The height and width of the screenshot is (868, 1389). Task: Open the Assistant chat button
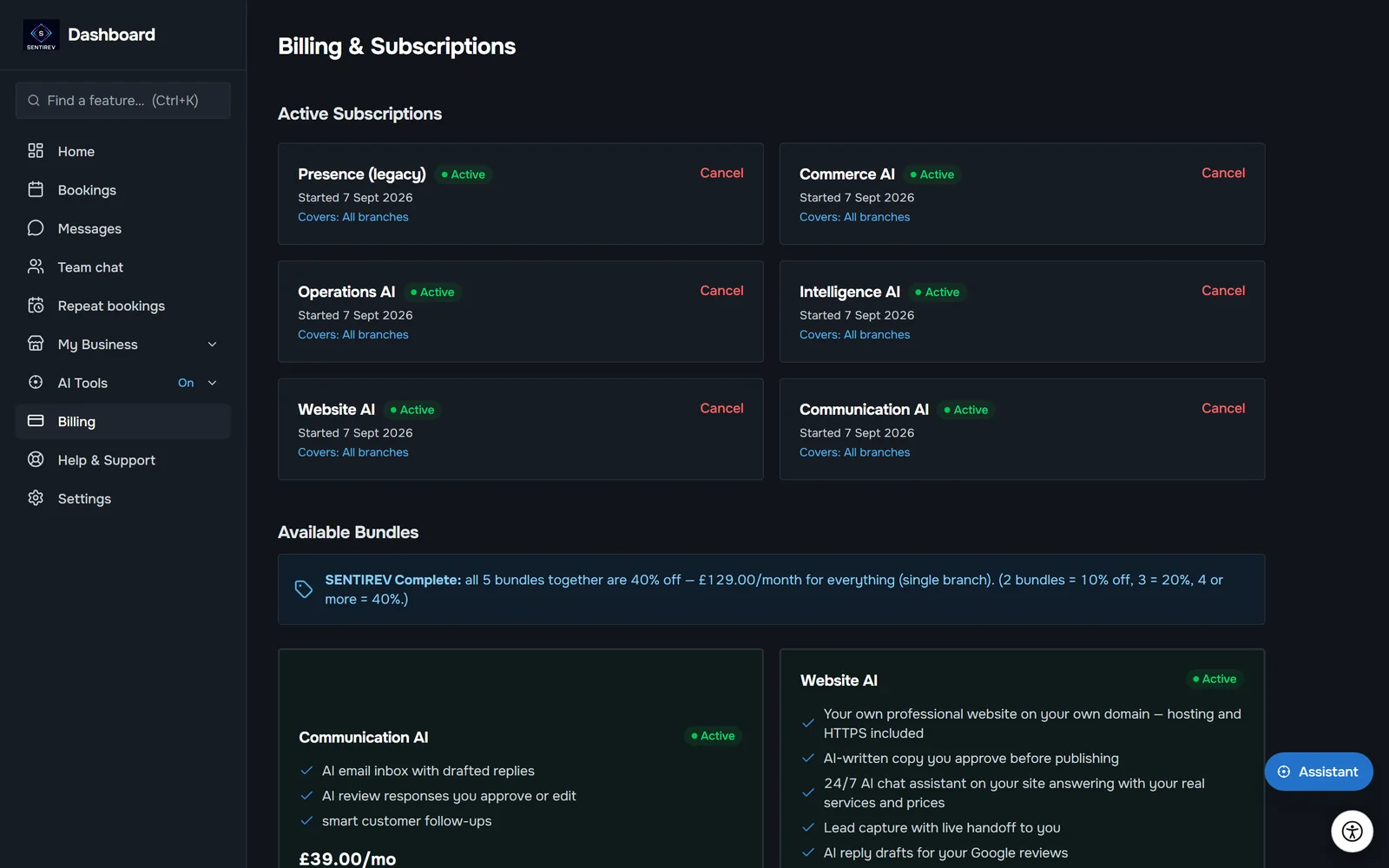1319,772
